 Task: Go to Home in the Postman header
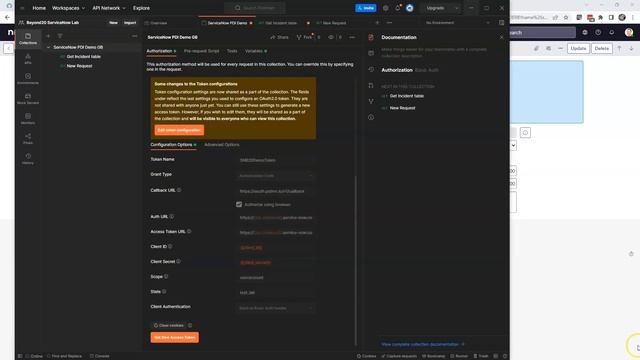(x=39, y=8)
